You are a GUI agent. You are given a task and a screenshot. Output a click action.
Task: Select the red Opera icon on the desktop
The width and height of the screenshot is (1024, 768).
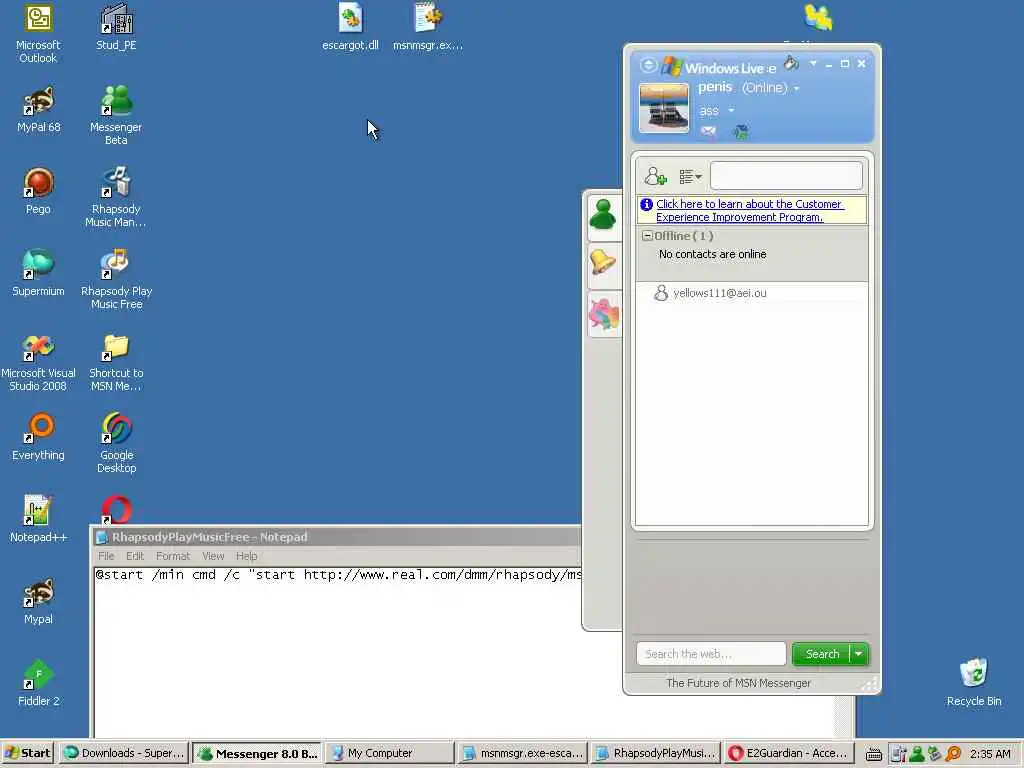[x=116, y=510]
